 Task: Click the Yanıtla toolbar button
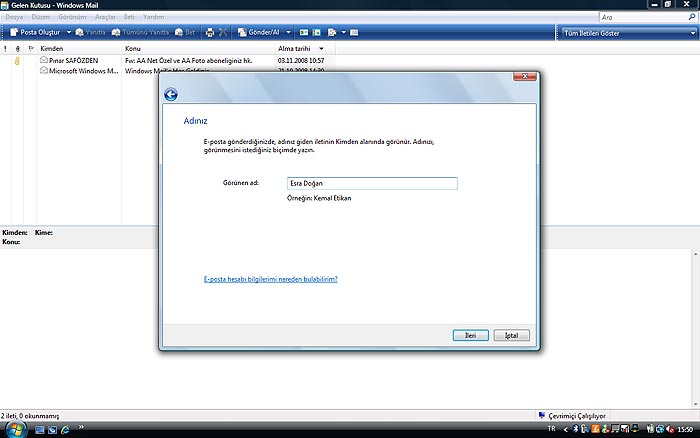click(91, 32)
